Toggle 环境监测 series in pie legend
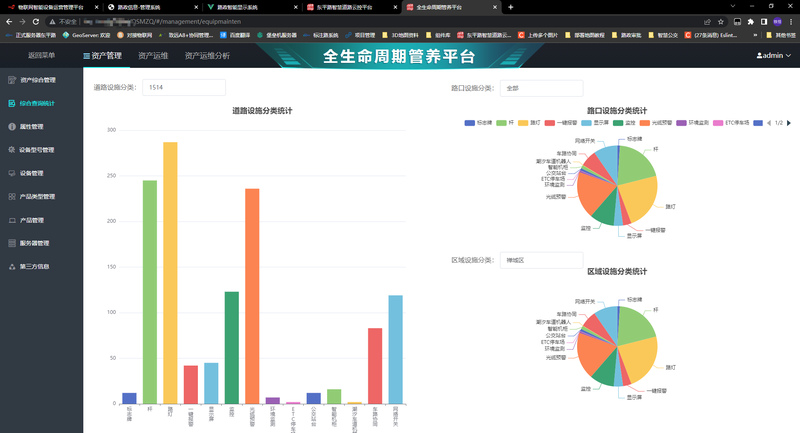 click(x=692, y=123)
